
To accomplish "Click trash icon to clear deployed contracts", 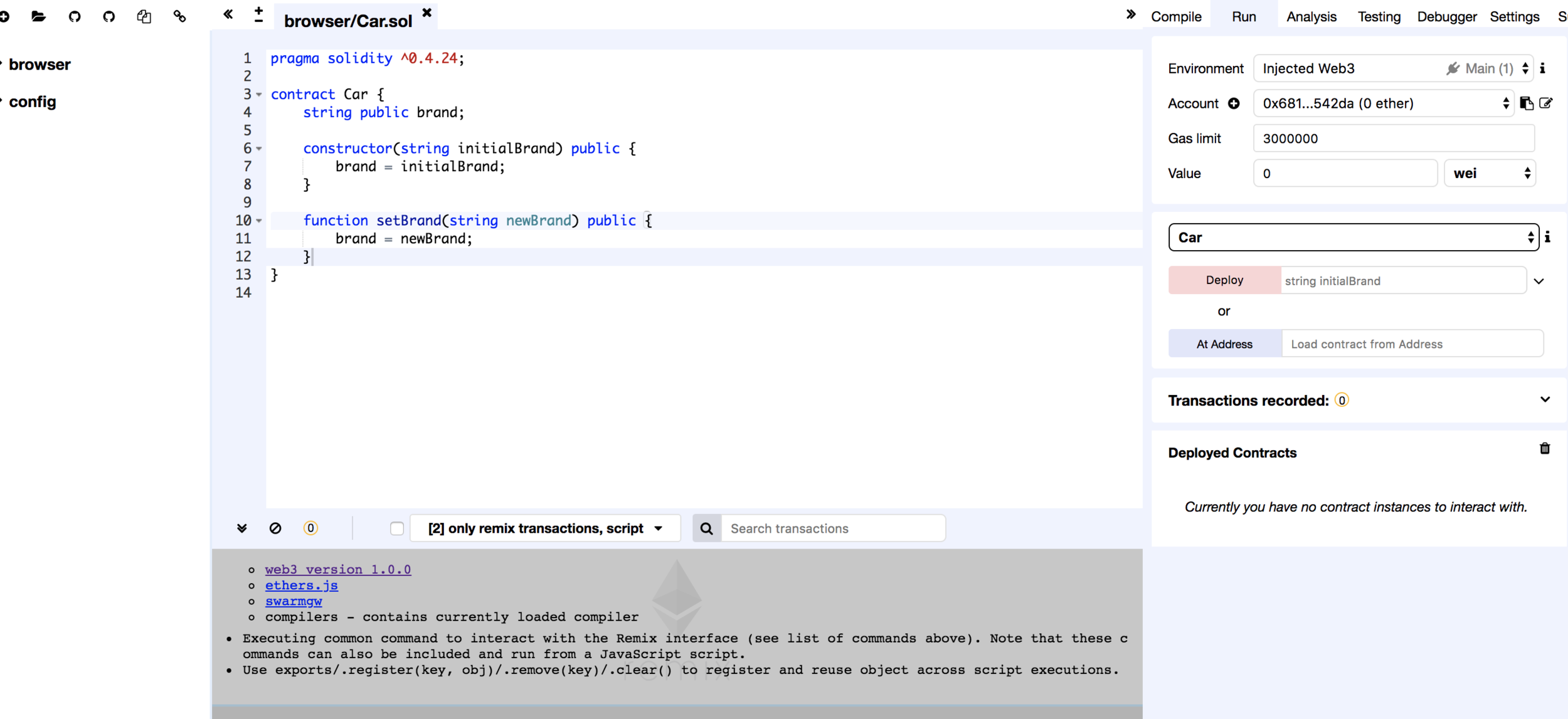I will [x=1545, y=449].
